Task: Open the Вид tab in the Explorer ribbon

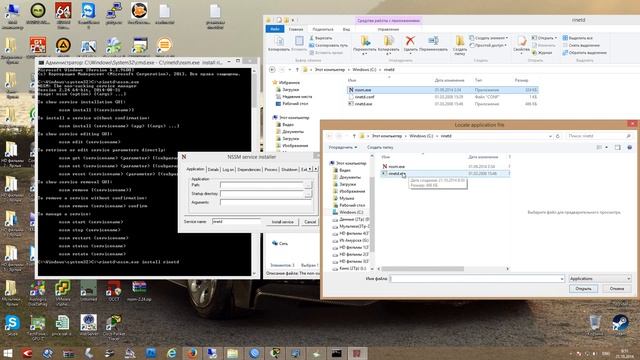Action: (x=346, y=29)
